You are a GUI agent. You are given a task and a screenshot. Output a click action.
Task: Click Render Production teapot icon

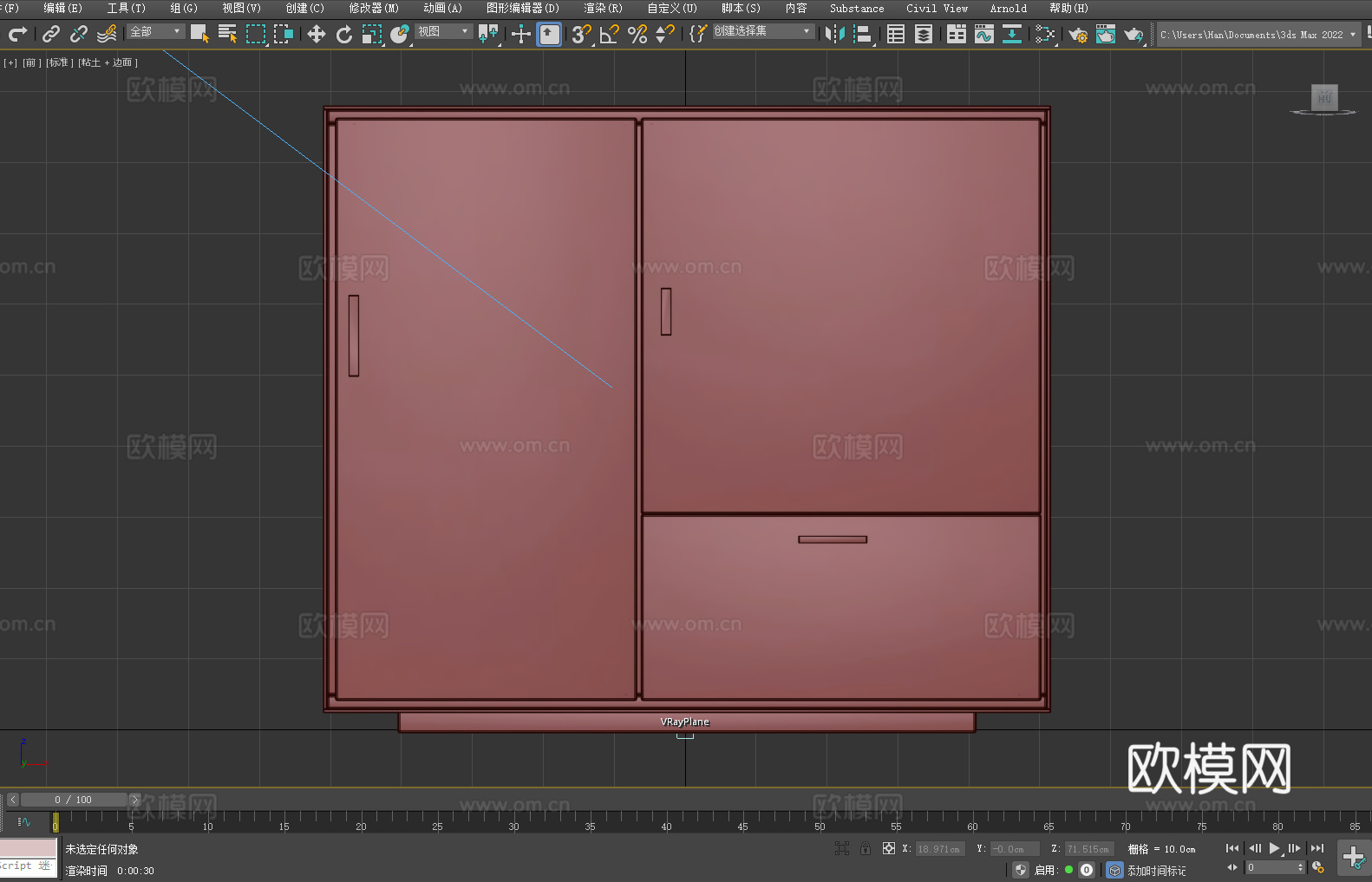click(1134, 34)
